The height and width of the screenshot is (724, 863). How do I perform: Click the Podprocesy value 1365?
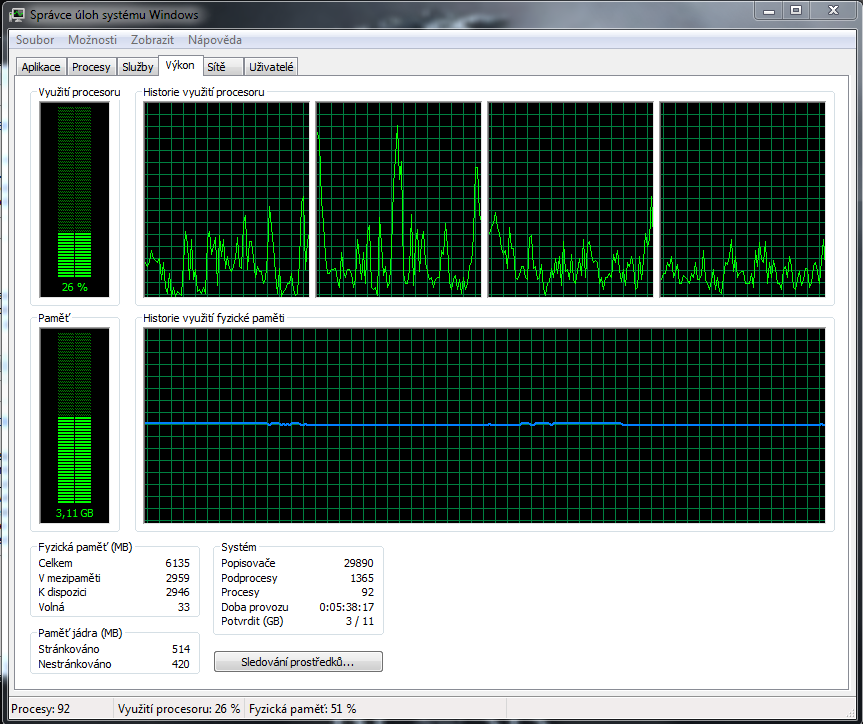362,578
